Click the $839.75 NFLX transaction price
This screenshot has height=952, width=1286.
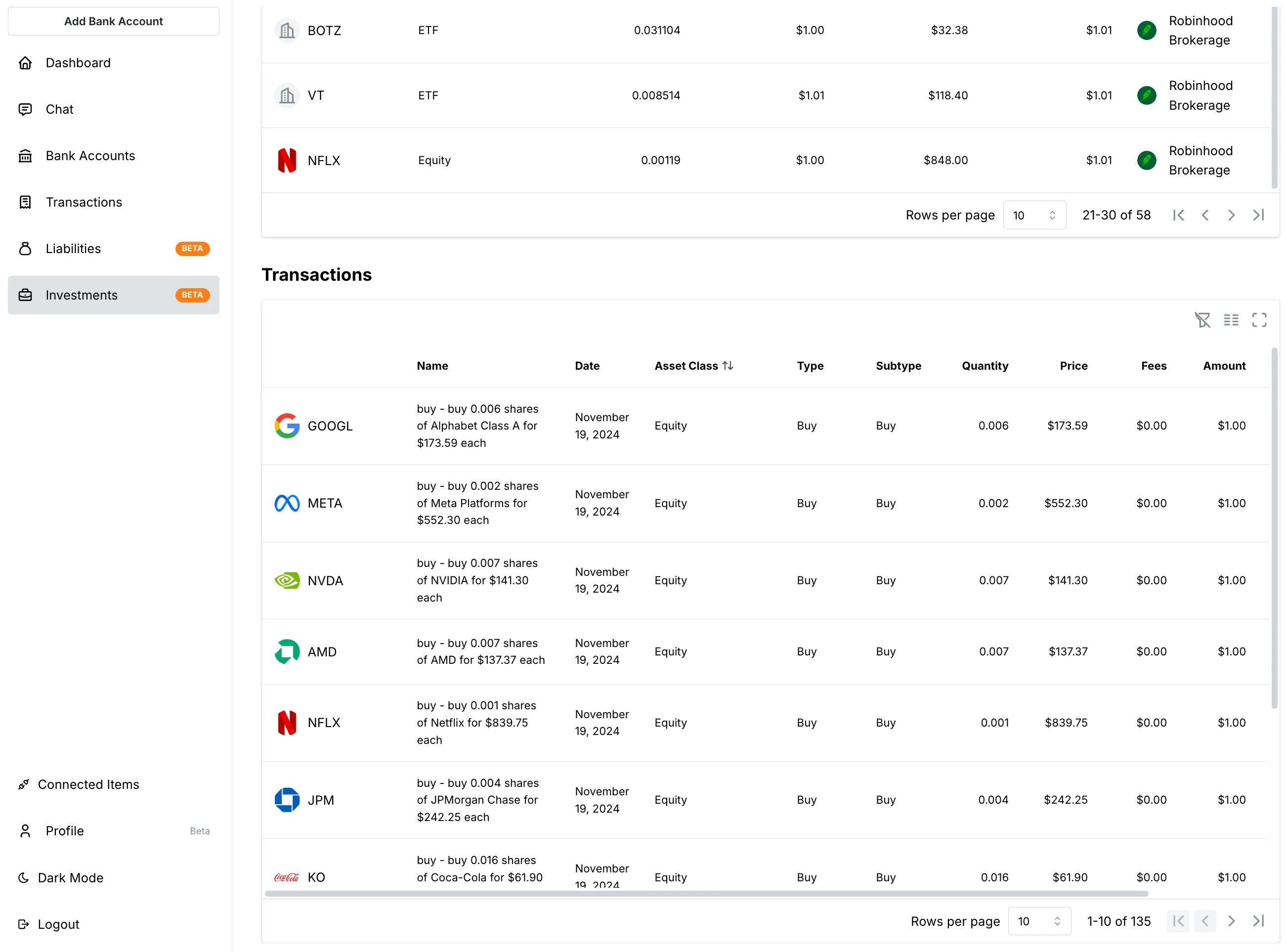[x=1067, y=723]
